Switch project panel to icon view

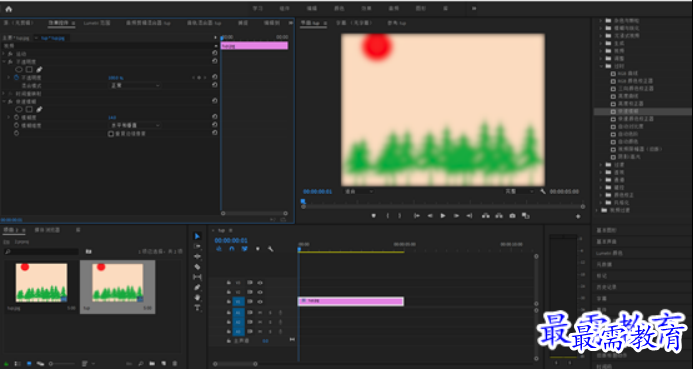click(29, 364)
